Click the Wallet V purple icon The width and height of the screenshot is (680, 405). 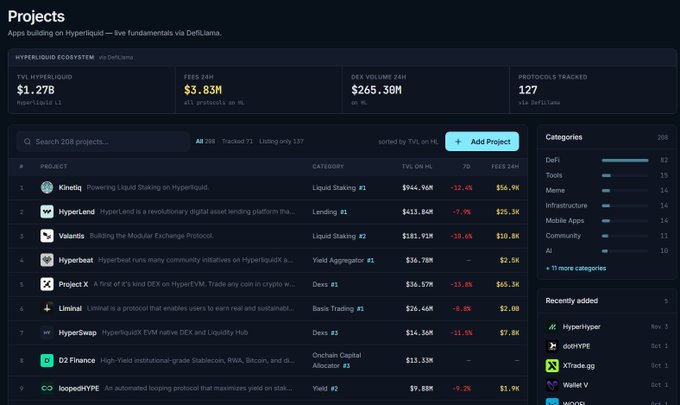[552, 385]
